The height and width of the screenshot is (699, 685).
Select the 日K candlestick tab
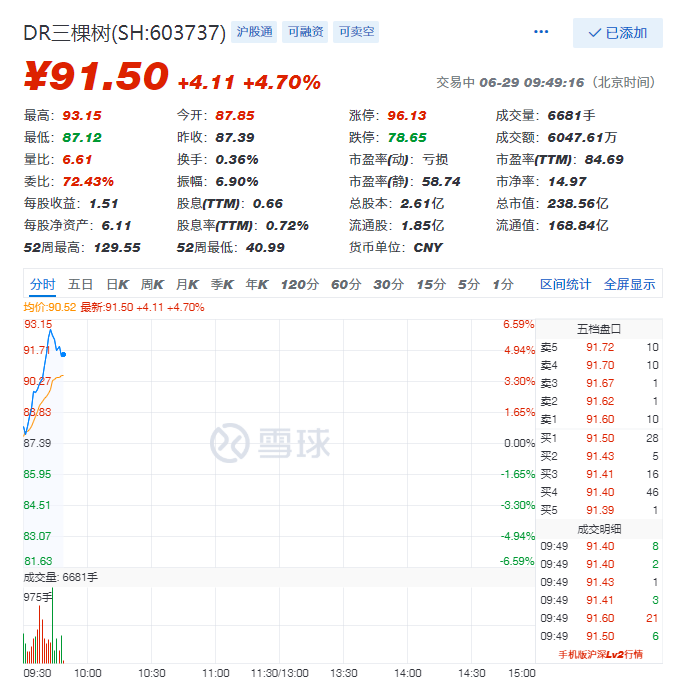[x=117, y=285]
